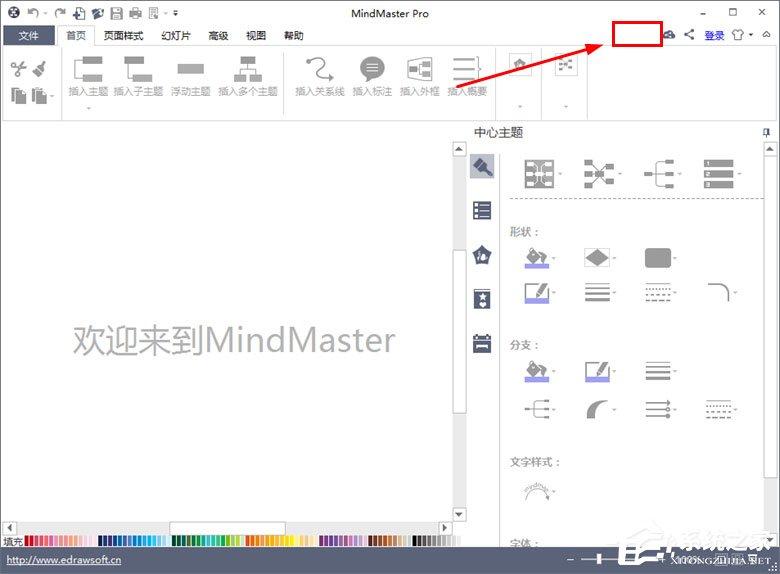Open the pentagon icon/mark panel tab
The width and height of the screenshot is (780, 574).
482,255
